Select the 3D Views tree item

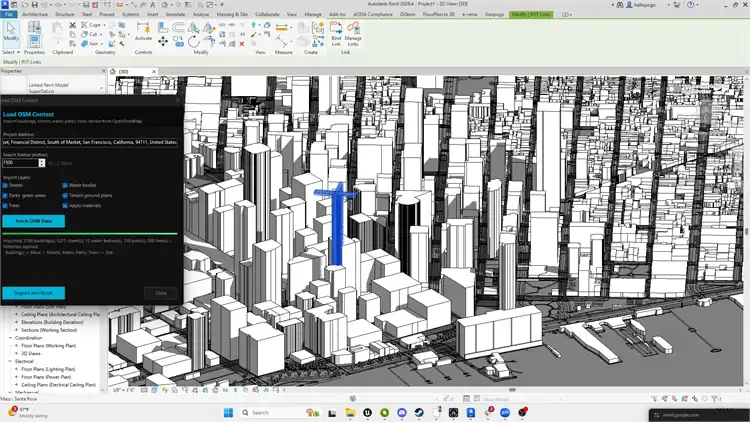(31, 354)
